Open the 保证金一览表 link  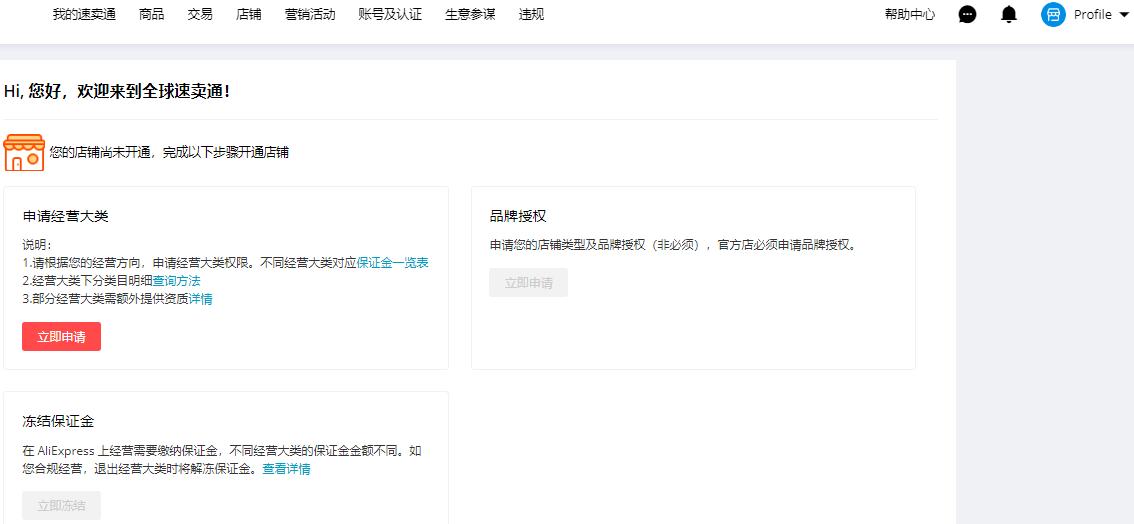(393, 262)
